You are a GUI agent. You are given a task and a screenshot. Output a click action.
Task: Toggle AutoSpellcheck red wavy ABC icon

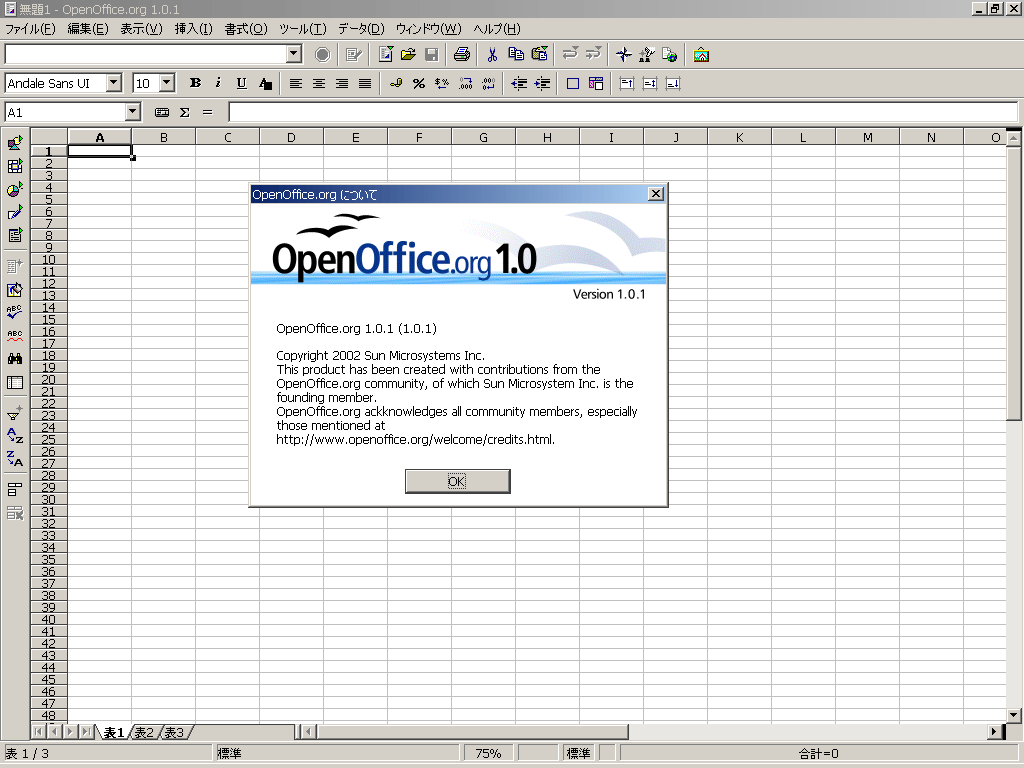point(15,336)
